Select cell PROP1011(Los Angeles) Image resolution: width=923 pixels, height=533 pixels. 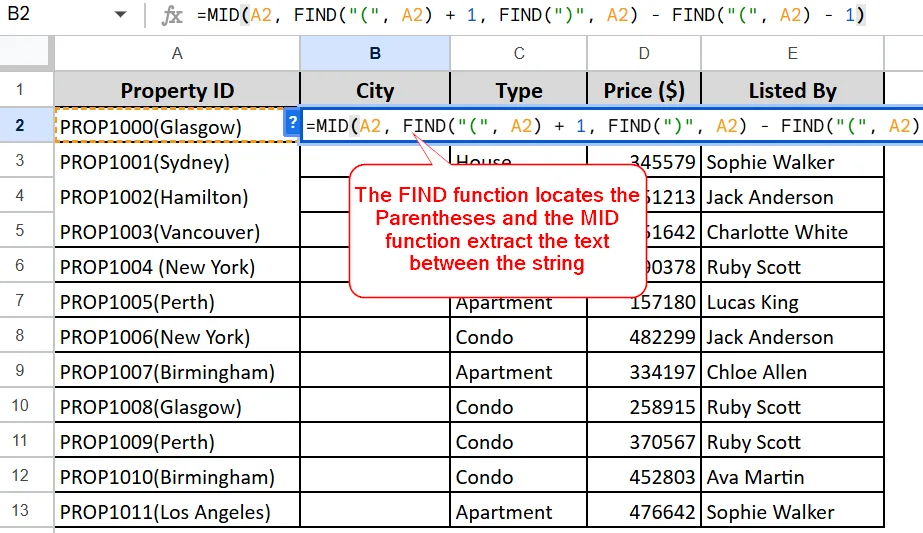[x=177, y=512]
